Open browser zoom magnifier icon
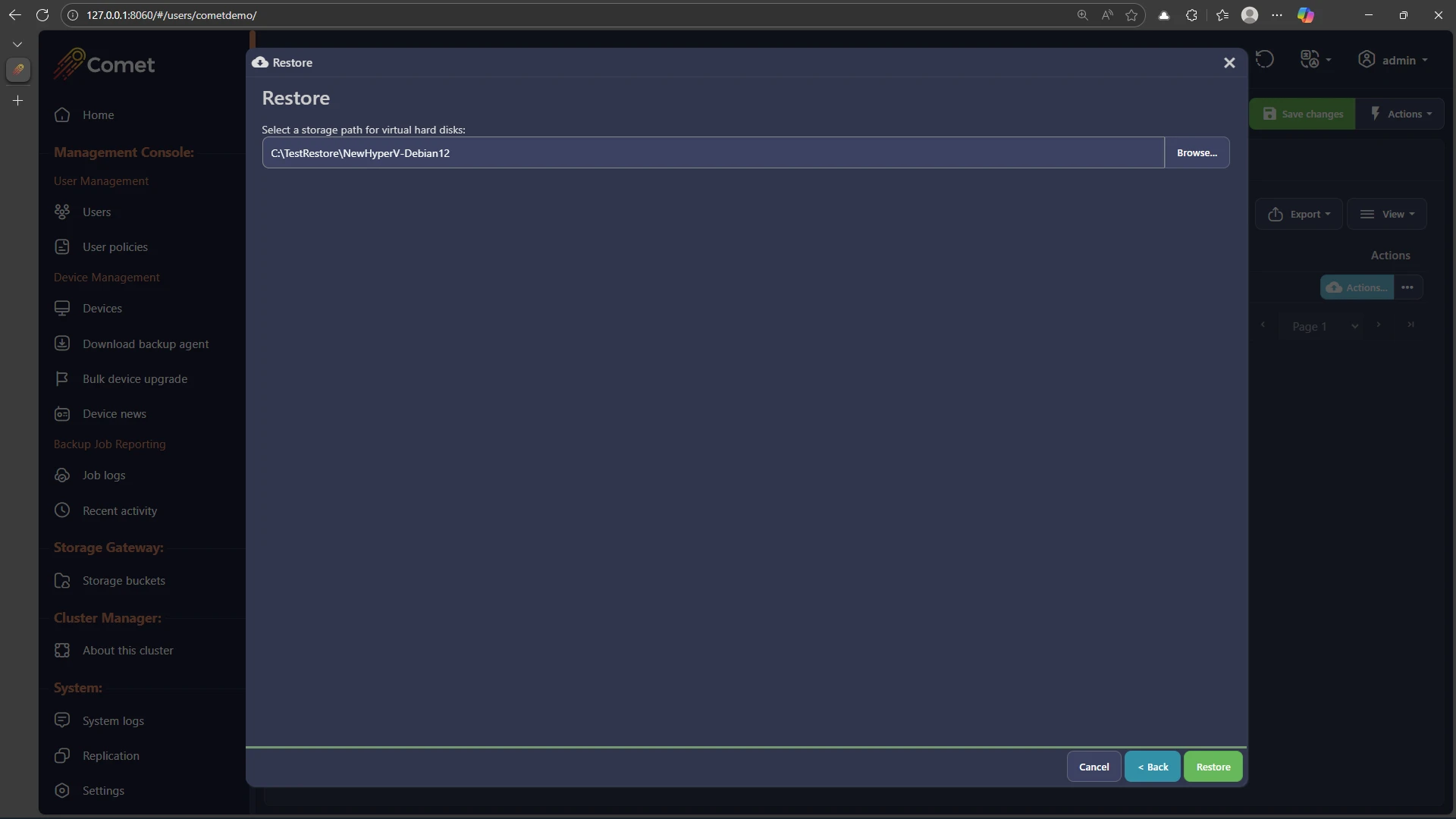The image size is (1456, 819). [1082, 15]
